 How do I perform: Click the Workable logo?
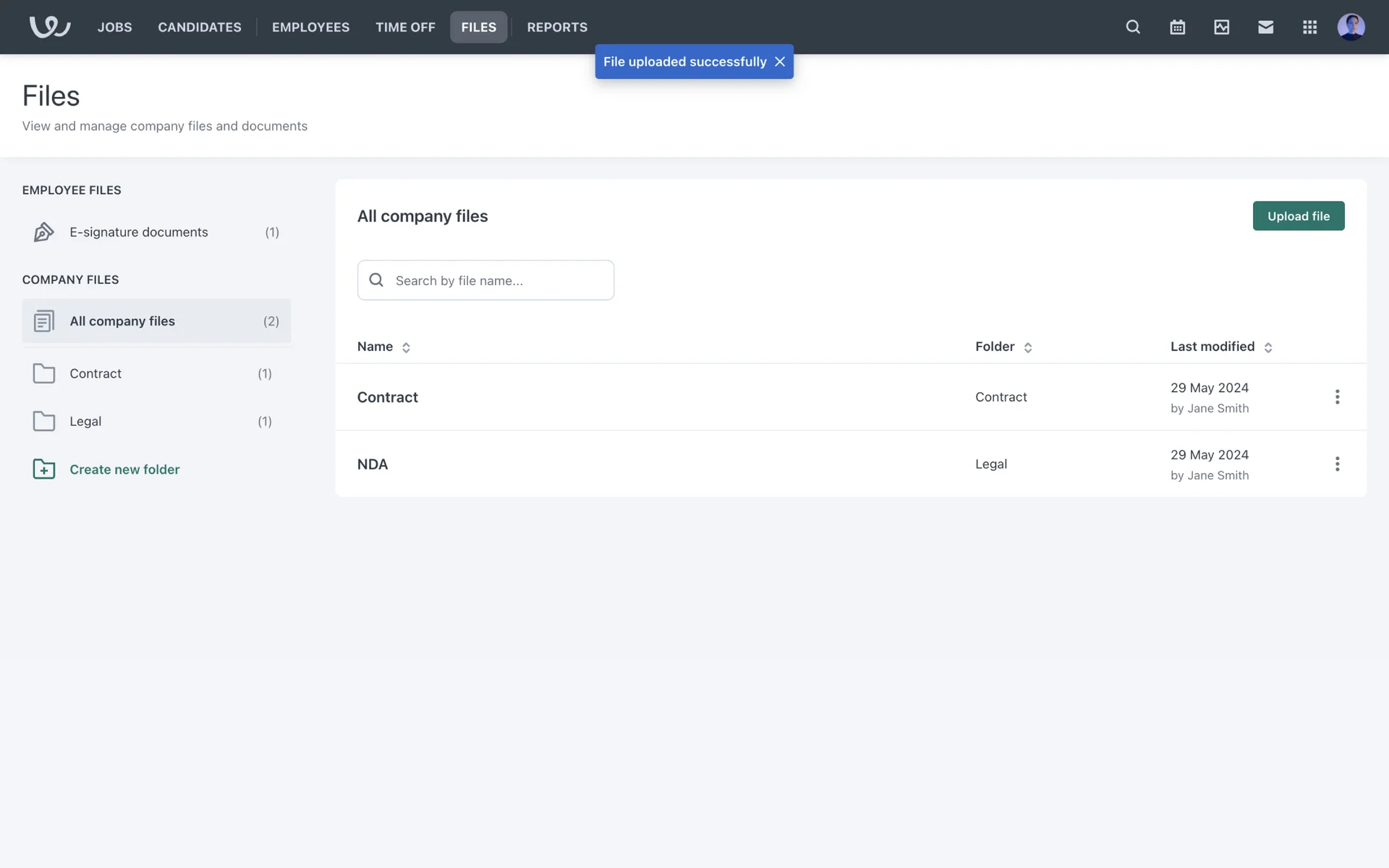pos(49,27)
